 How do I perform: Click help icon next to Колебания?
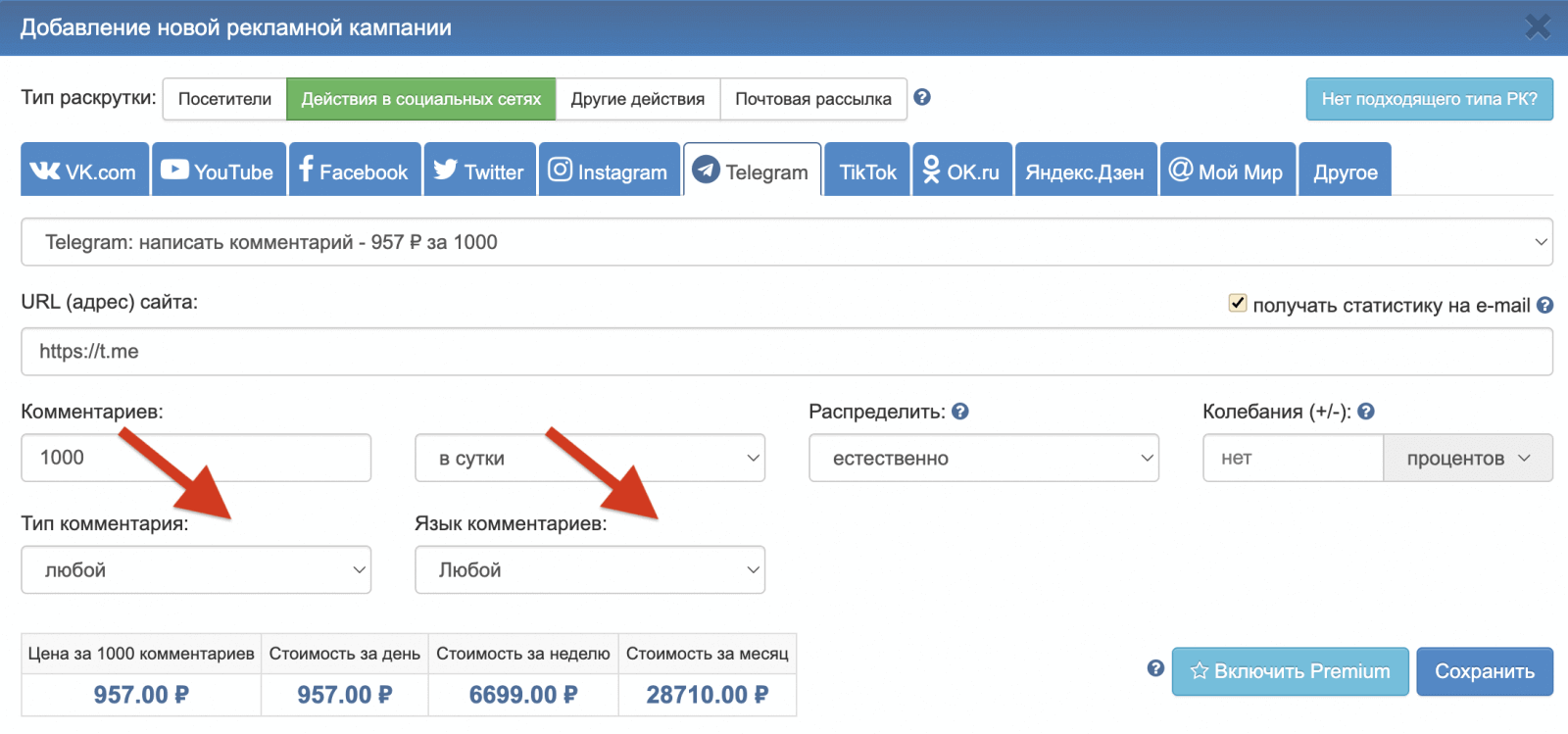pyautogui.click(x=1366, y=412)
